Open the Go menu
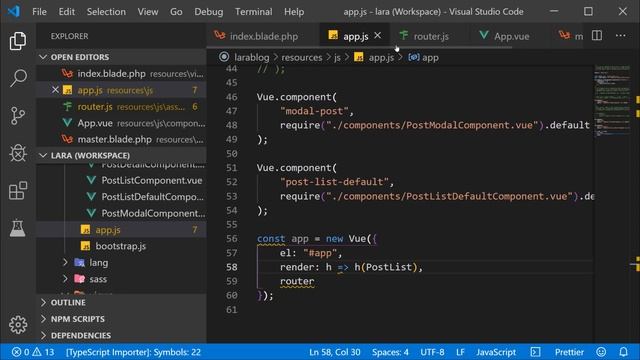Viewport: 640px width, 360px height. click(176, 12)
